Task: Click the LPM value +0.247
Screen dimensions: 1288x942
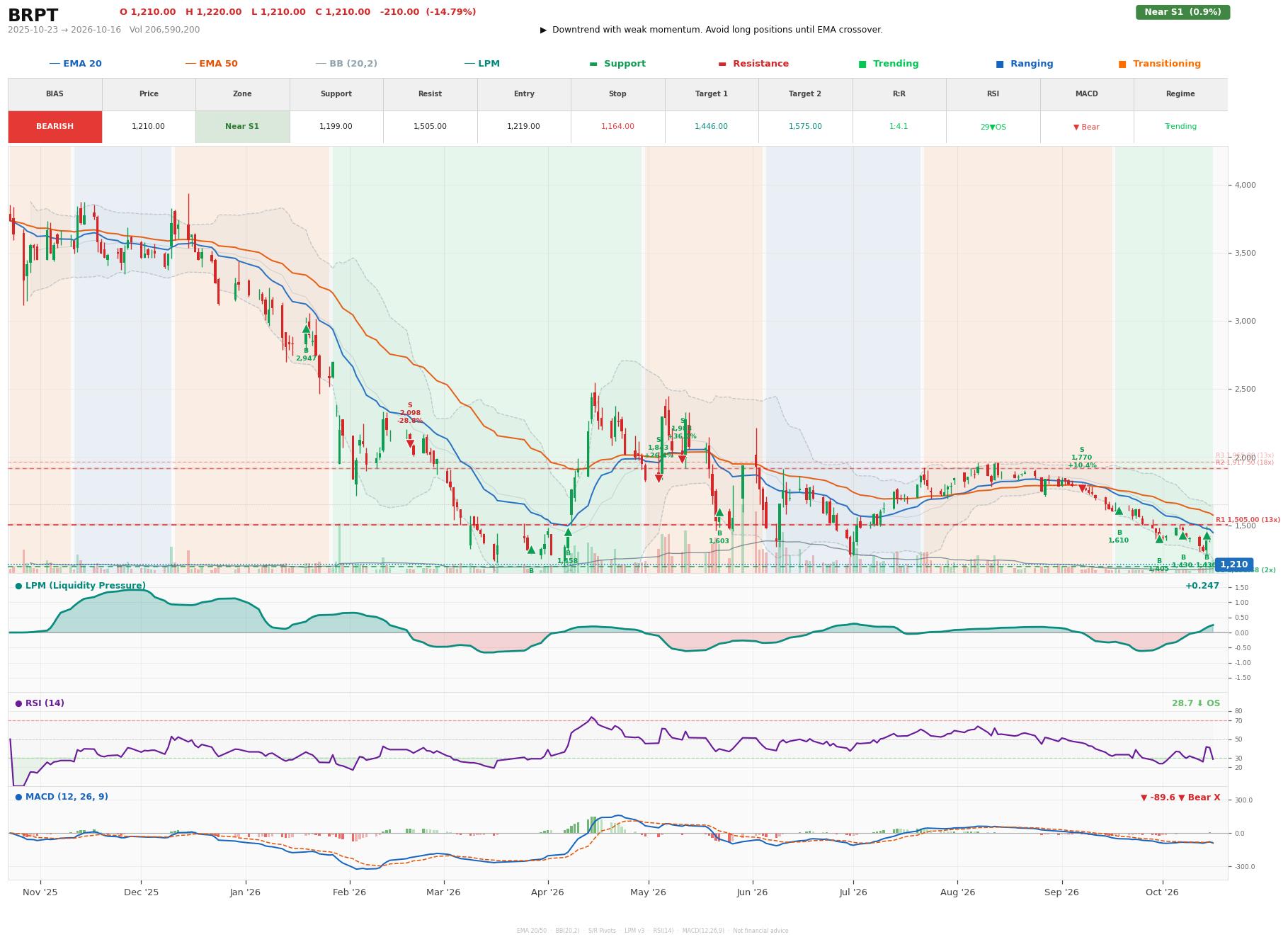Action: tap(1202, 586)
